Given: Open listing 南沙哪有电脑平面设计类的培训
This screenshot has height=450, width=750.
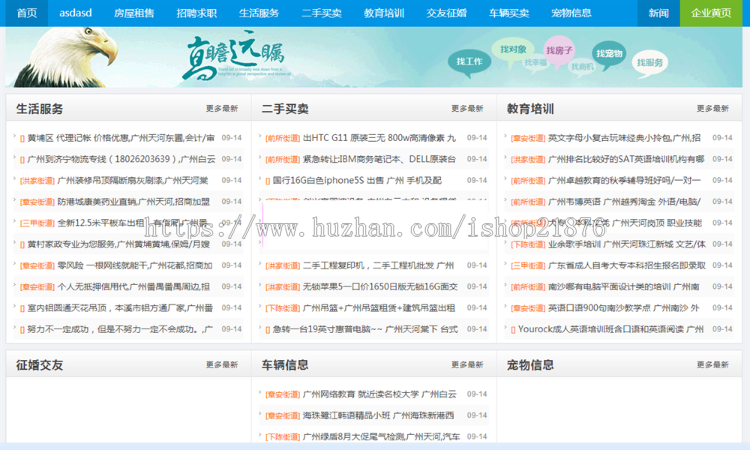Looking at the screenshot, I should (624, 286).
